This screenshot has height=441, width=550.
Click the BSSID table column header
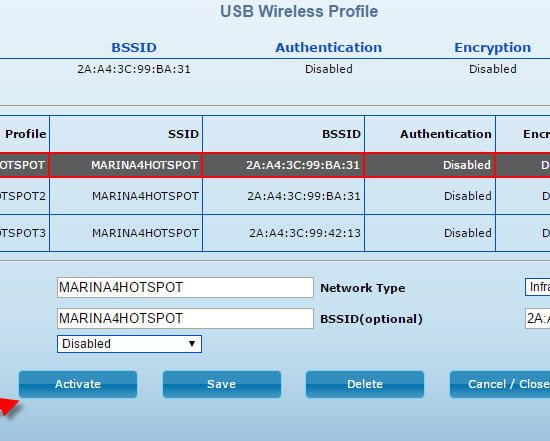click(x=341, y=134)
